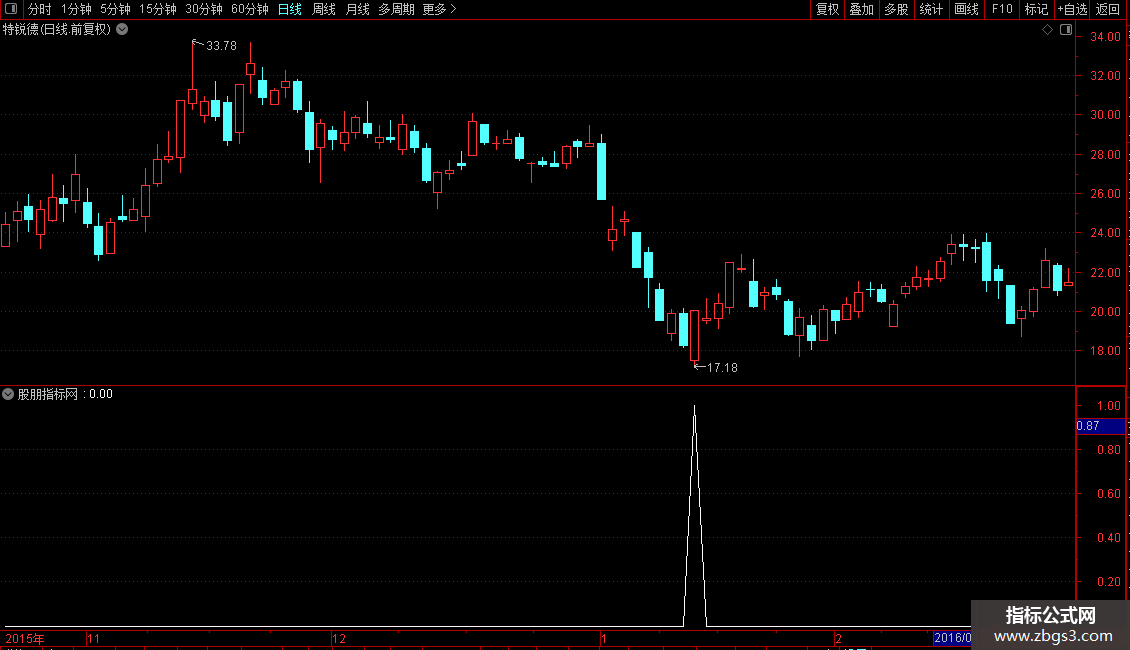Screen dimensions: 1130x650
Task: Expand dropdown next to 特锐德 title
Action: point(123,30)
